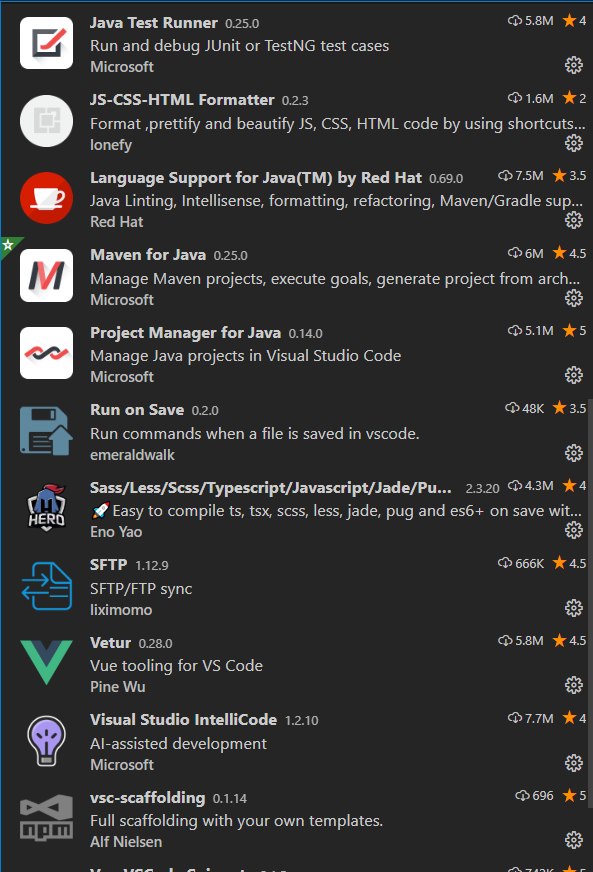Click publisher name Eno Yao

point(116,532)
